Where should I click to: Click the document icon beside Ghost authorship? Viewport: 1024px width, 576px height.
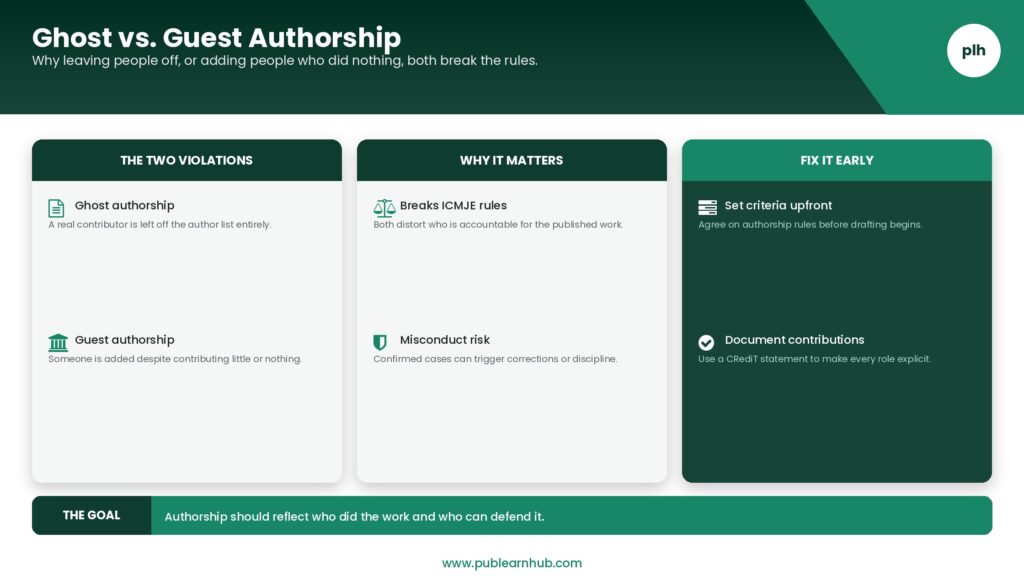[x=56, y=208]
